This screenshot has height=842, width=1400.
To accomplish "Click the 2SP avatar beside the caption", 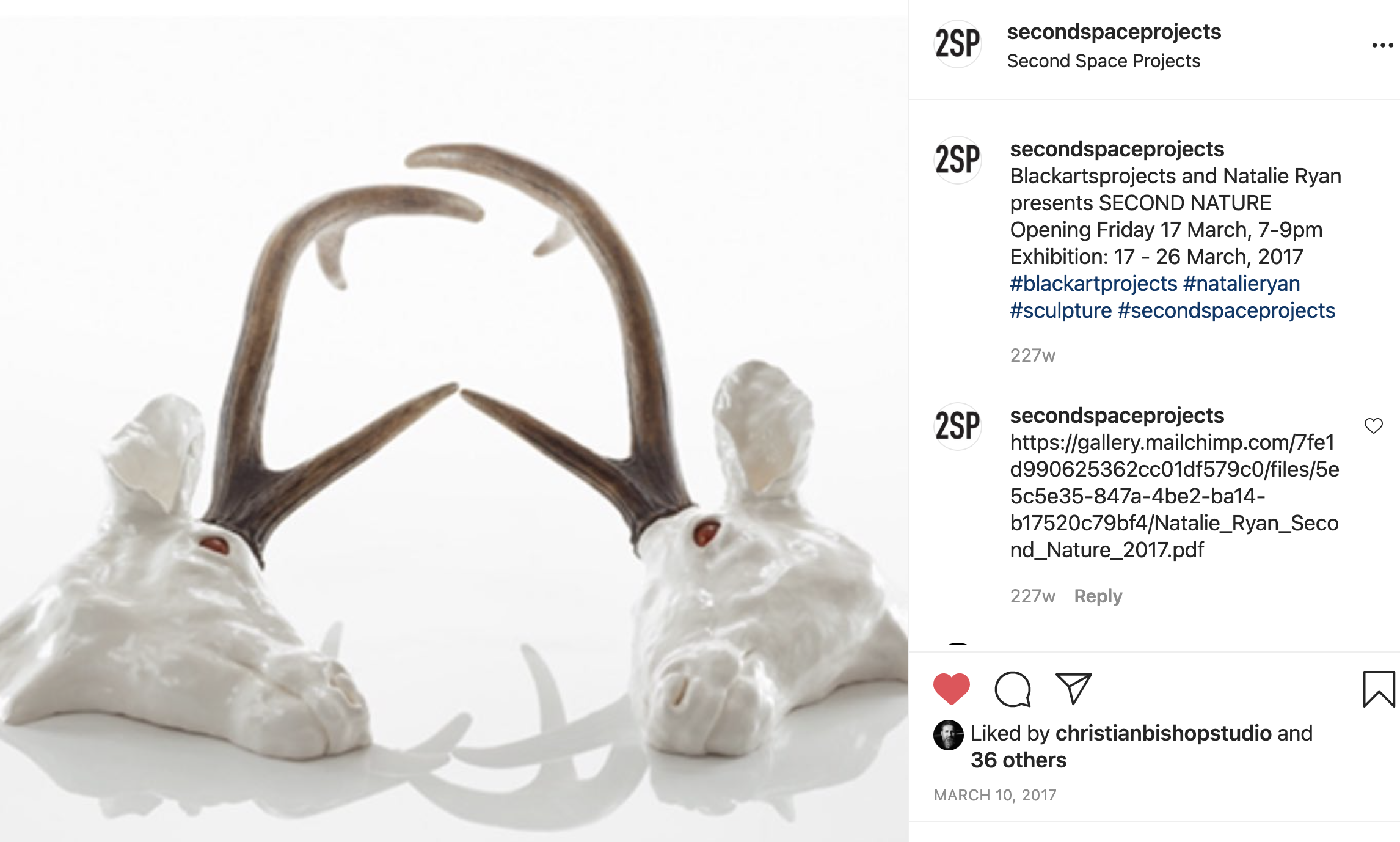I will [x=958, y=160].
